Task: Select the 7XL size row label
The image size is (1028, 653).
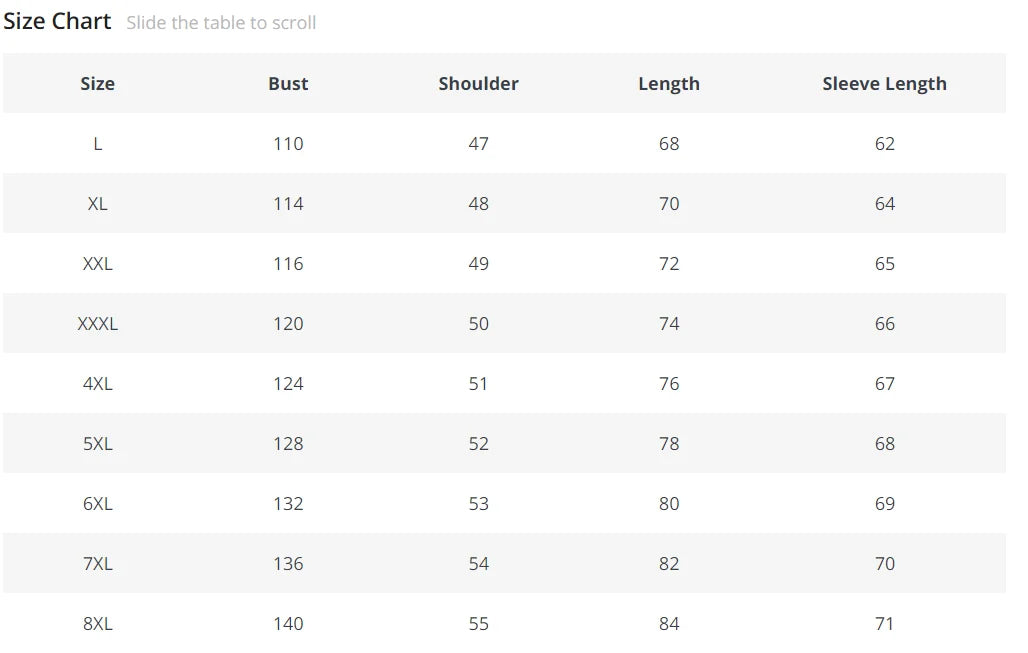Action: tap(97, 564)
